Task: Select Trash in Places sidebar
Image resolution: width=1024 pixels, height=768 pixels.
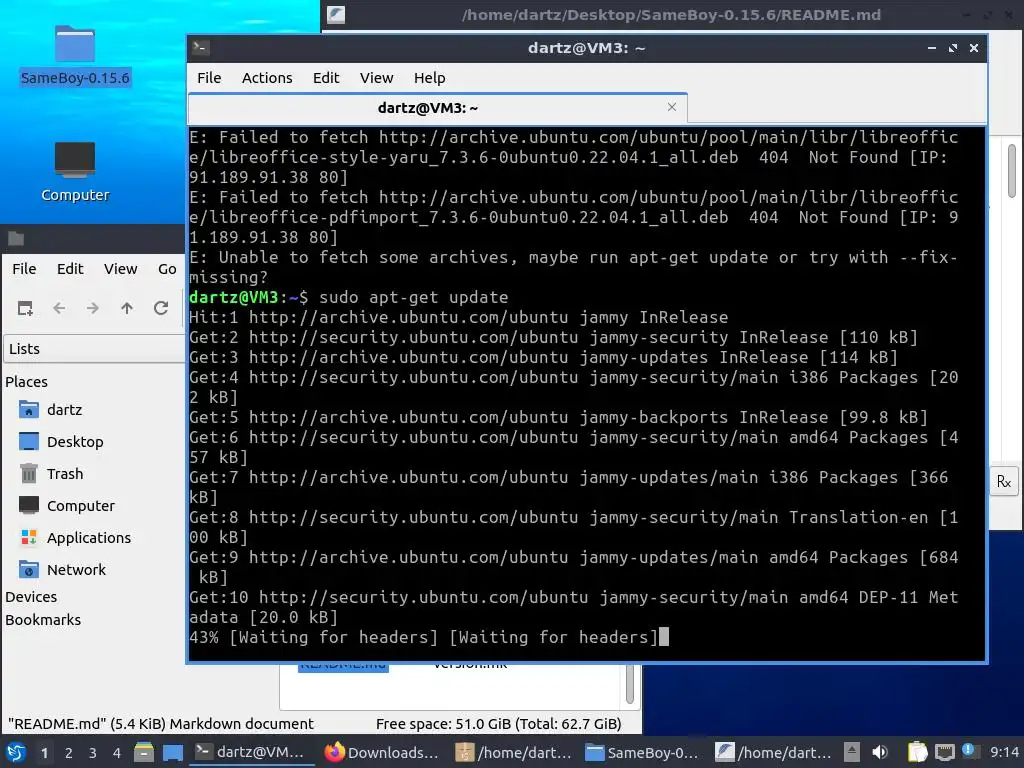Action: coord(64,474)
